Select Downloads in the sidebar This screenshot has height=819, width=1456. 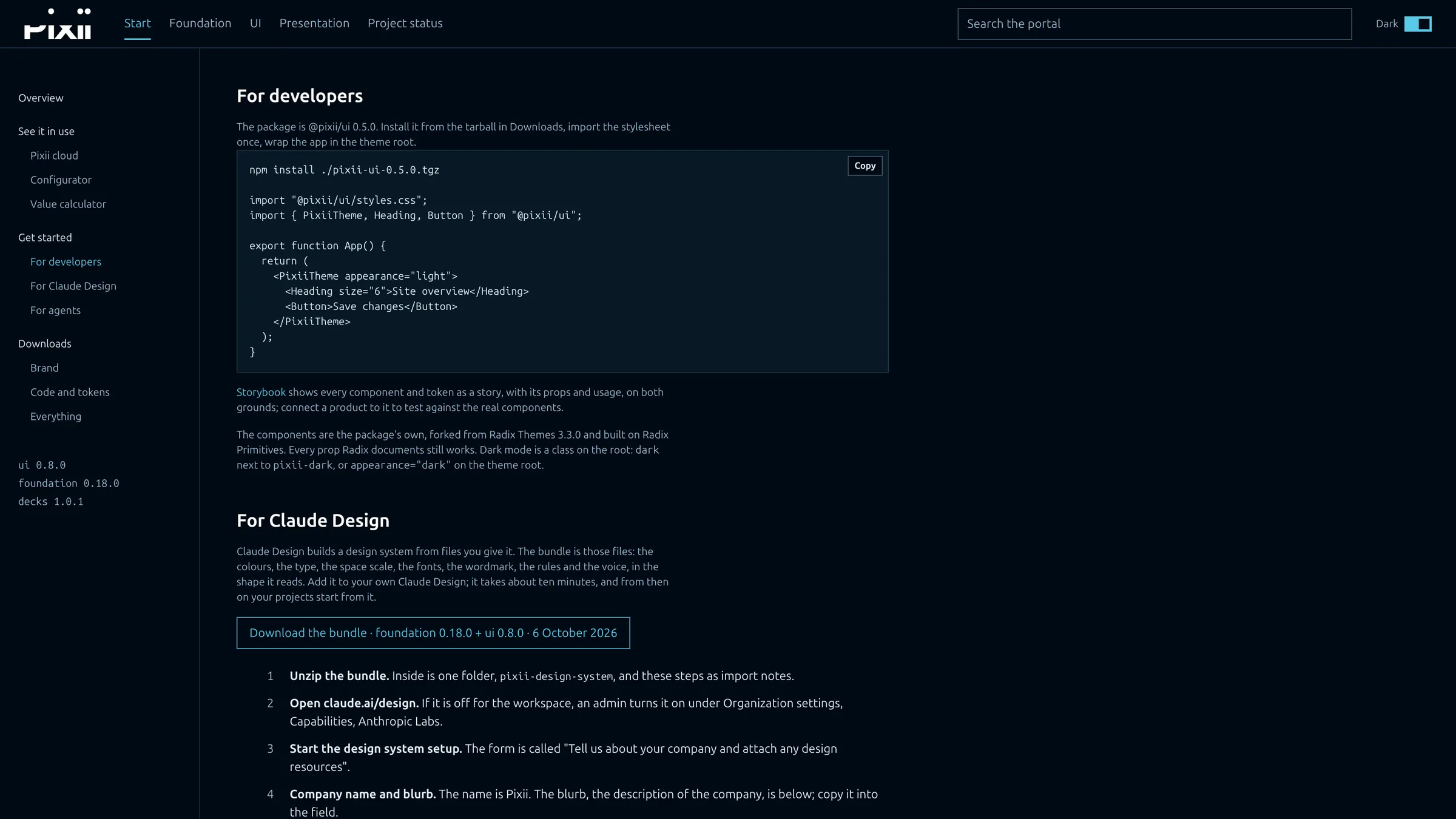tap(45, 343)
